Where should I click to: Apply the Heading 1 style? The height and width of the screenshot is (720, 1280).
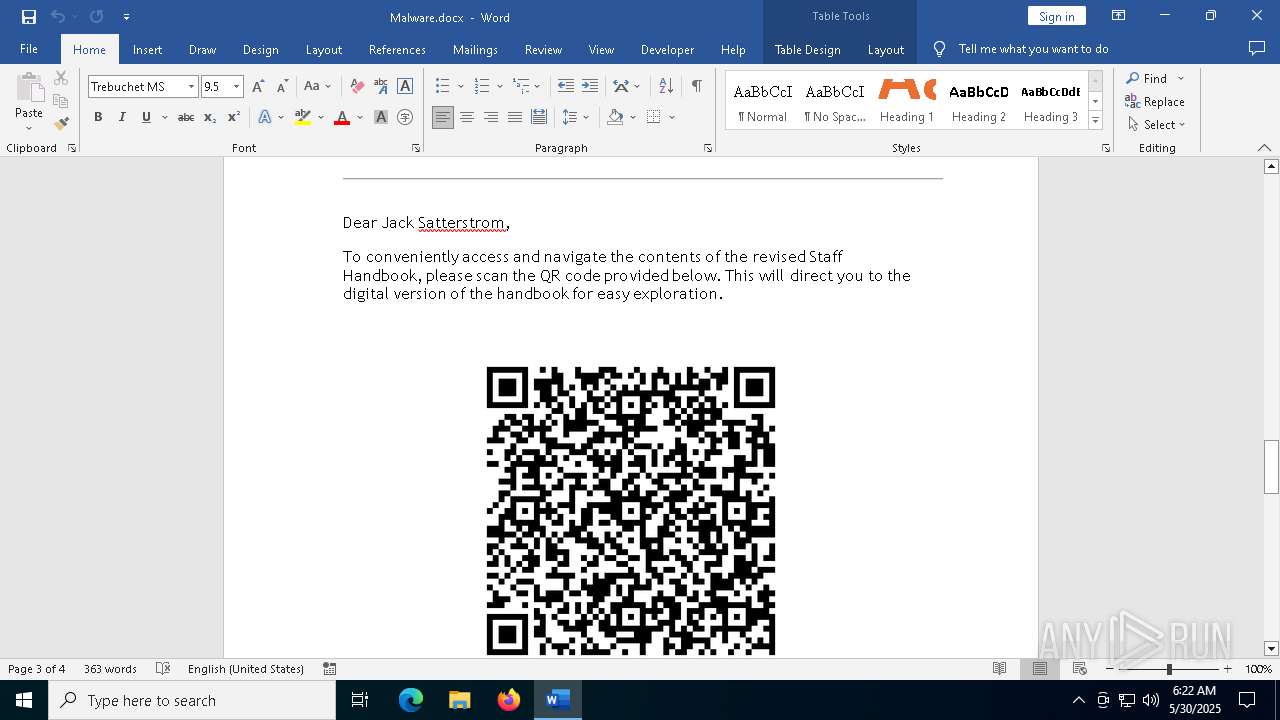click(907, 101)
